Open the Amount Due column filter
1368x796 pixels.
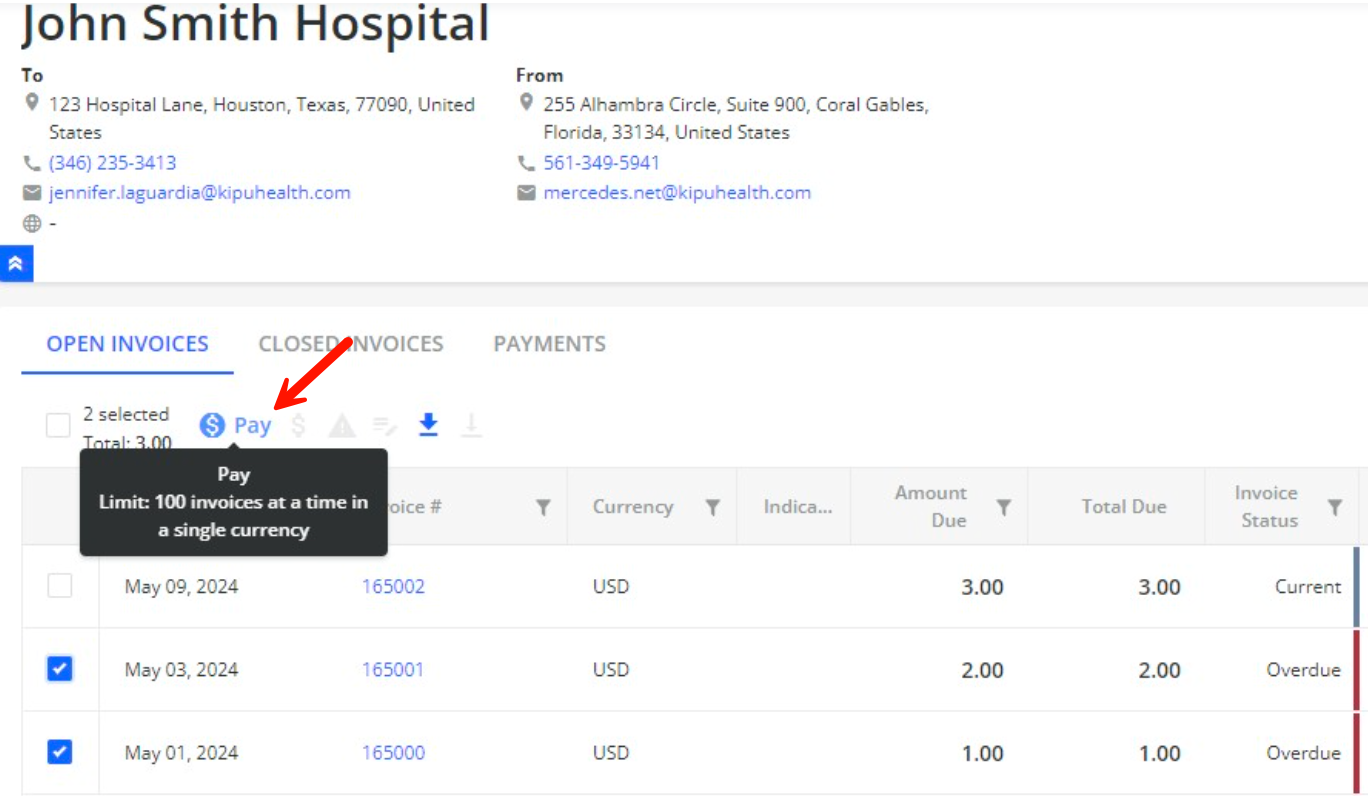click(1003, 508)
